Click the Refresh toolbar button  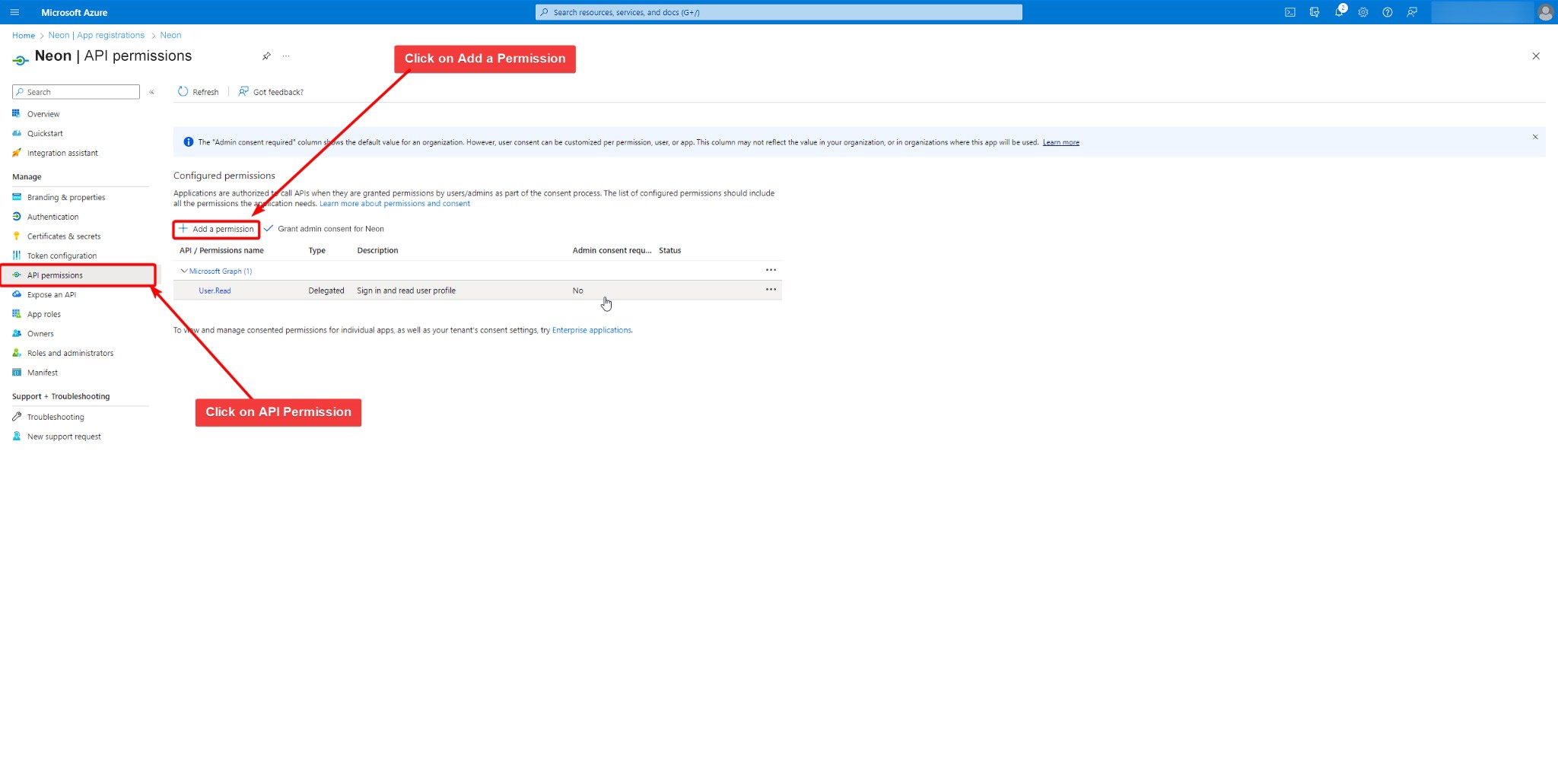point(199,92)
